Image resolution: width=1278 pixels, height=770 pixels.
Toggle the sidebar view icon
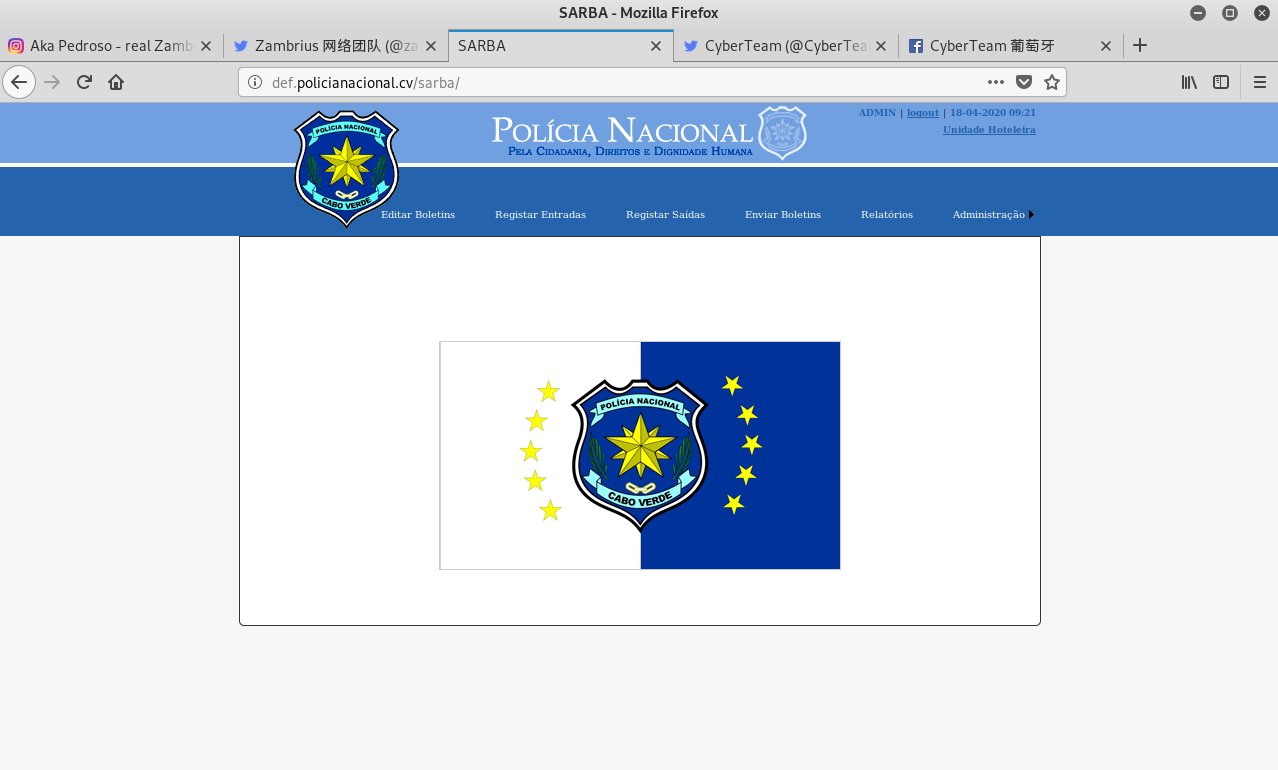pyautogui.click(x=1221, y=82)
